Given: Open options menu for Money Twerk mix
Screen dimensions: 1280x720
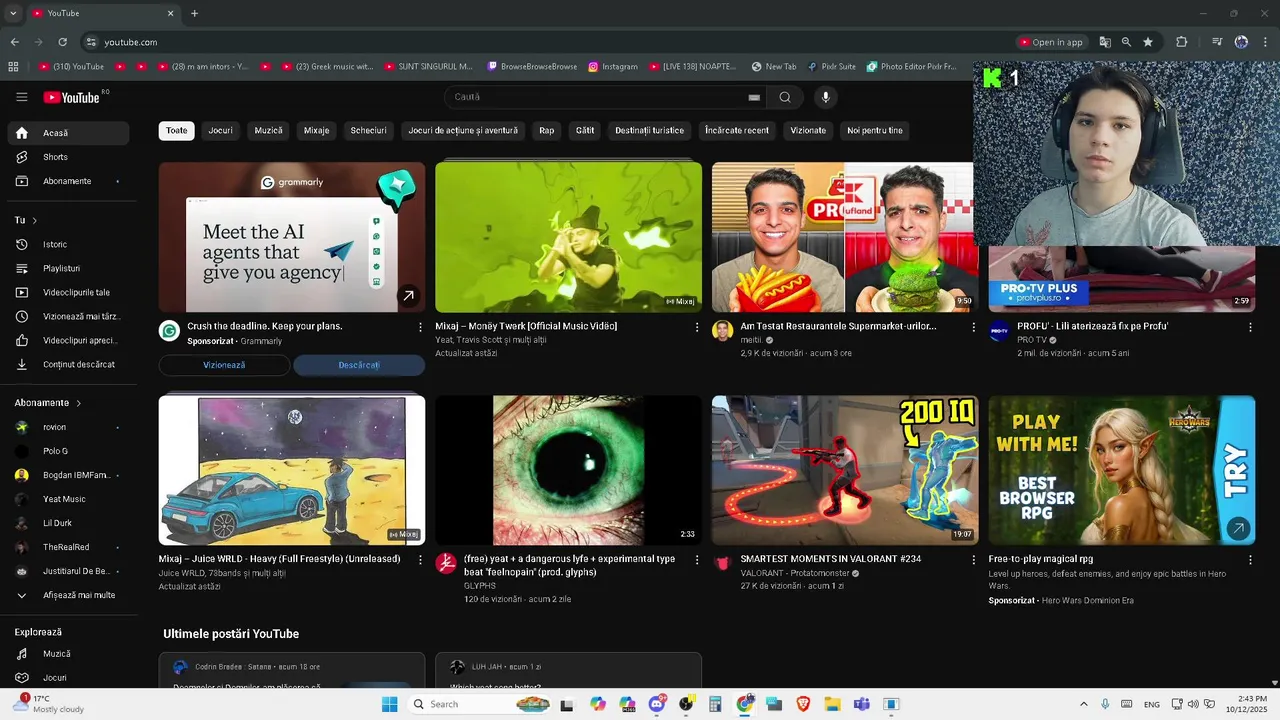Looking at the screenshot, I should (x=697, y=327).
